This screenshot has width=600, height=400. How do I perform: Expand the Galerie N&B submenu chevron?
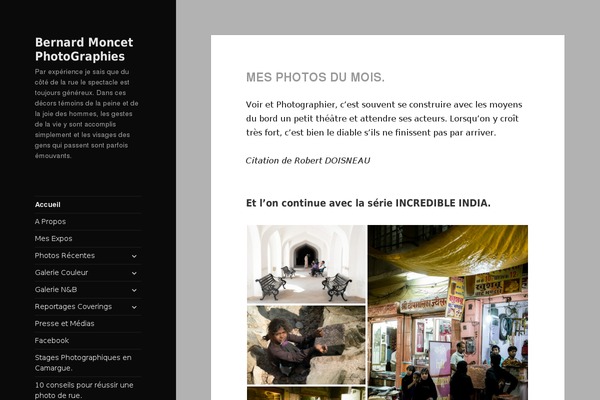(134, 290)
